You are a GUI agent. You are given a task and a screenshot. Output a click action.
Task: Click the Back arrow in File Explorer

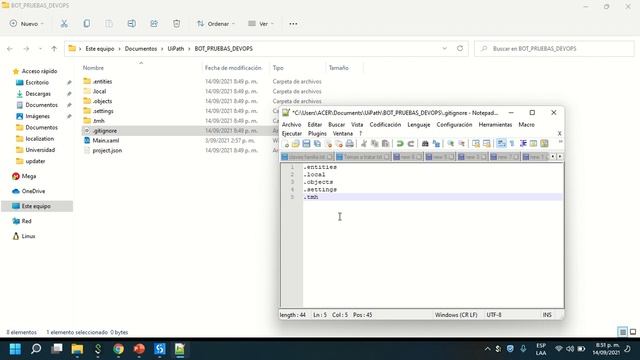10,49
